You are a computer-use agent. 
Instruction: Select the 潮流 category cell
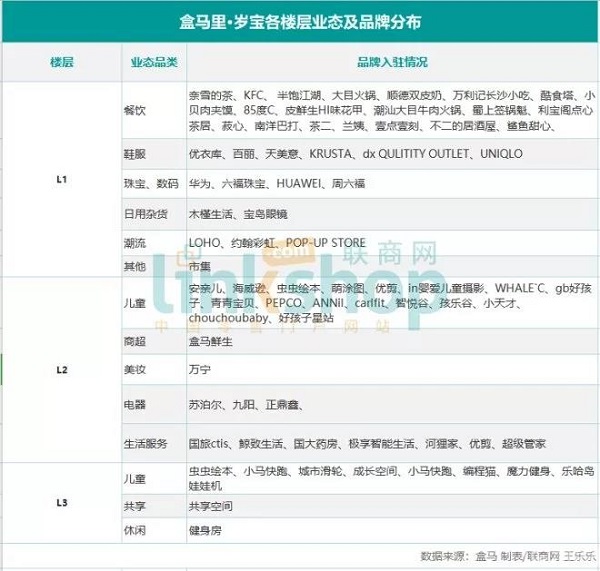click(154, 243)
